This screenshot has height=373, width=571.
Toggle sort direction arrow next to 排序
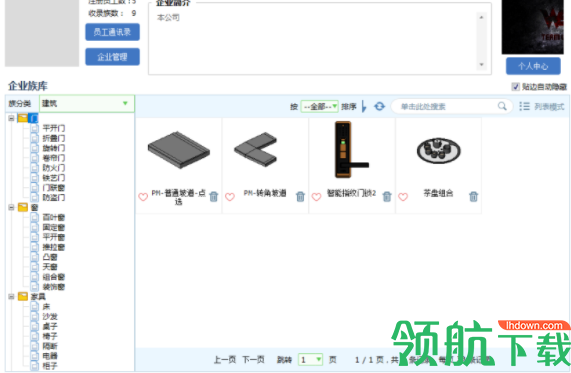point(364,106)
